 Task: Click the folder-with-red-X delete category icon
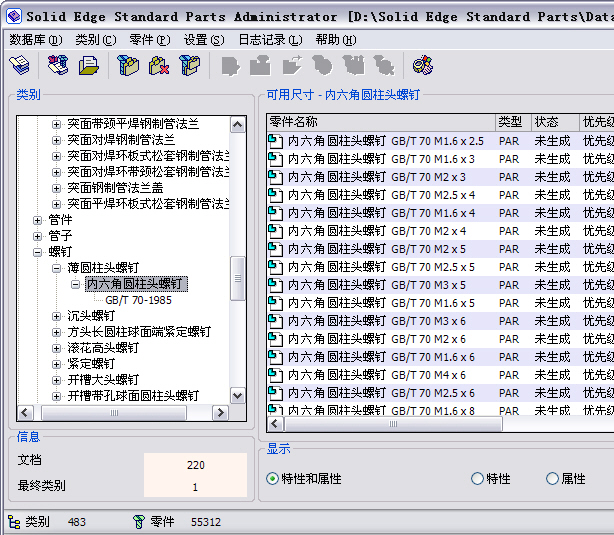159,65
